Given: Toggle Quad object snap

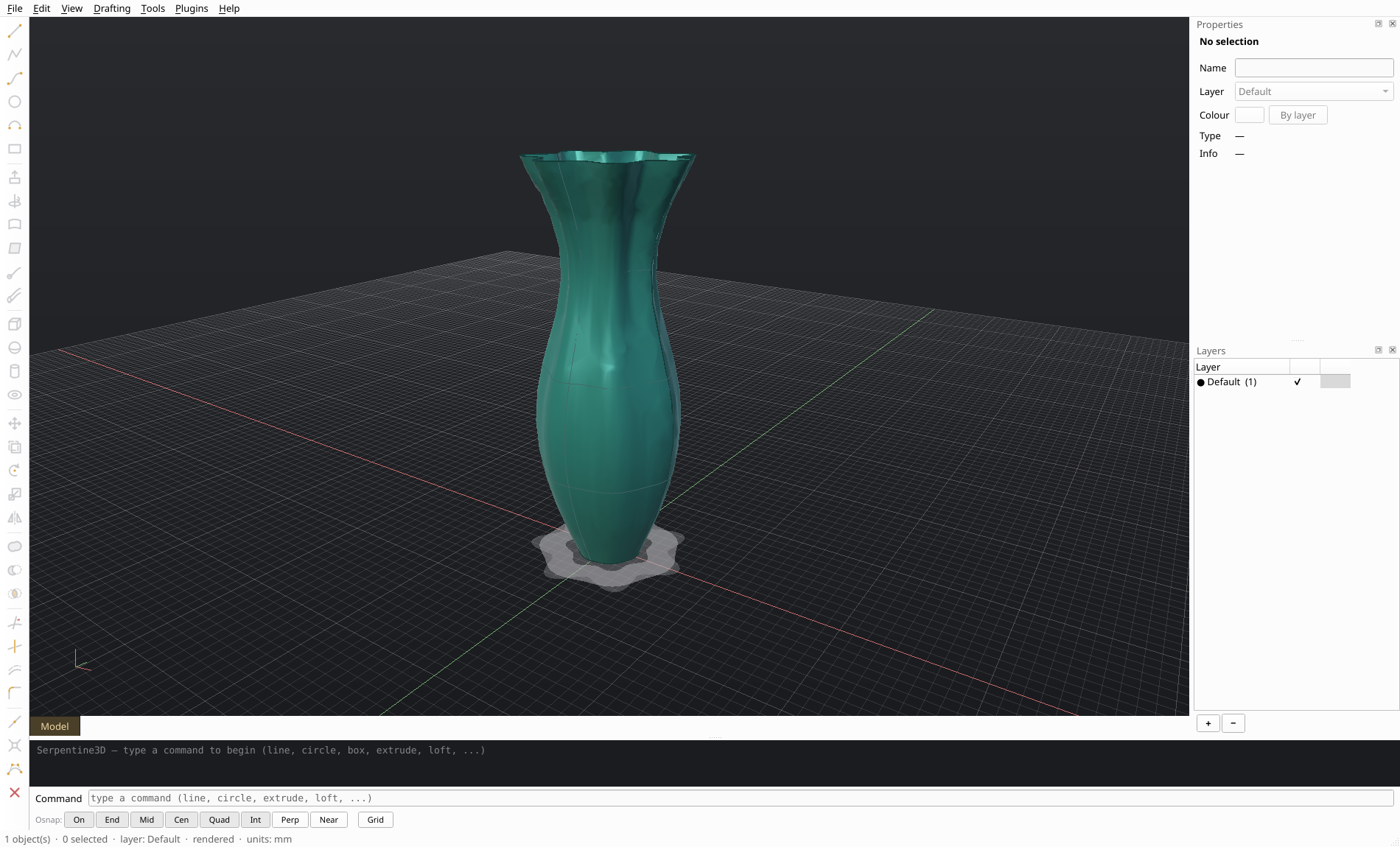Looking at the screenshot, I should (x=220, y=820).
